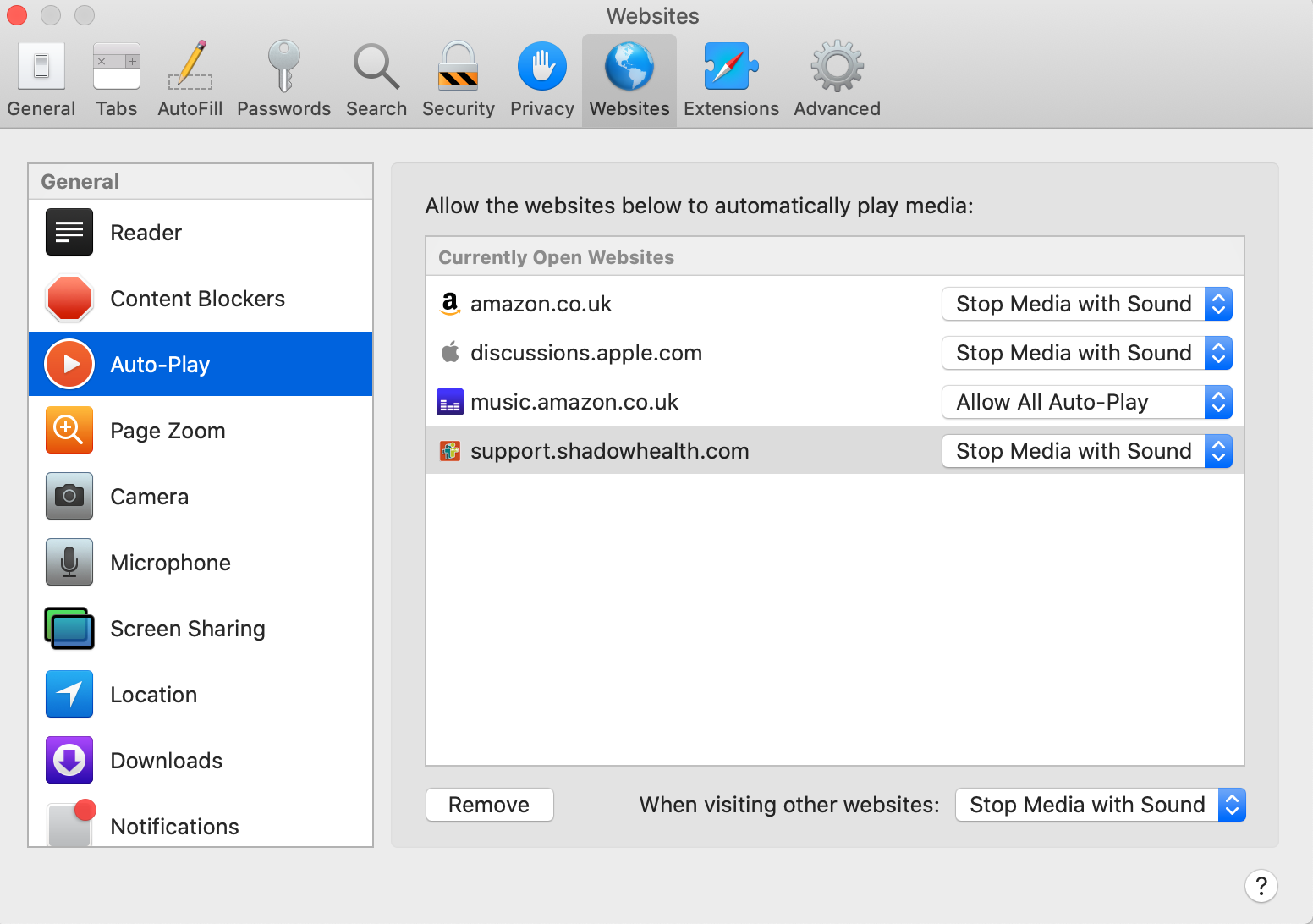1313x924 pixels.
Task: Open help with the question mark button
Action: coord(1261,886)
